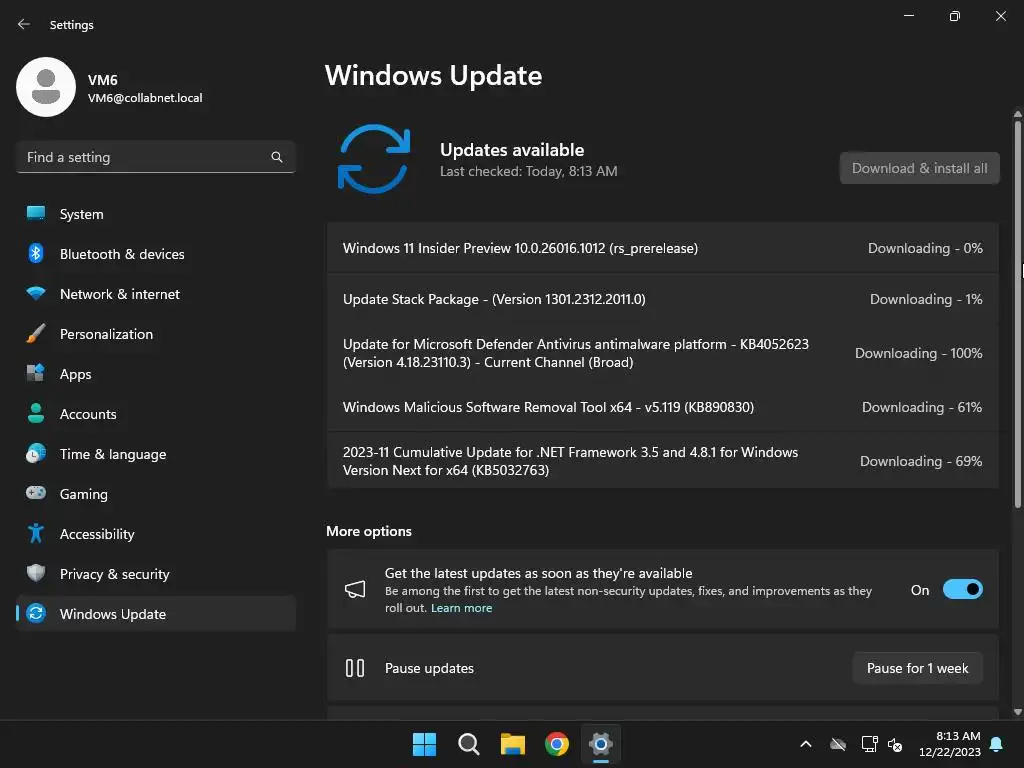Image resolution: width=1024 pixels, height=768 pixels.
Task: Click the Network wifi icon in sidebar
Action: click(x=36, y=293)
